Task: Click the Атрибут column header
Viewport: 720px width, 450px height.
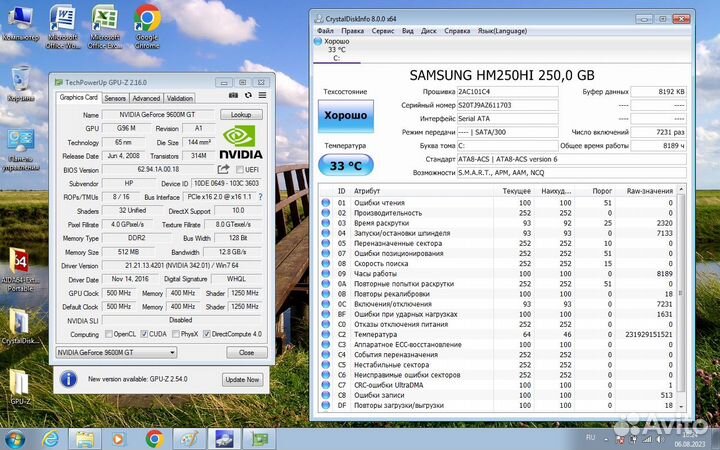Action: 422,191
